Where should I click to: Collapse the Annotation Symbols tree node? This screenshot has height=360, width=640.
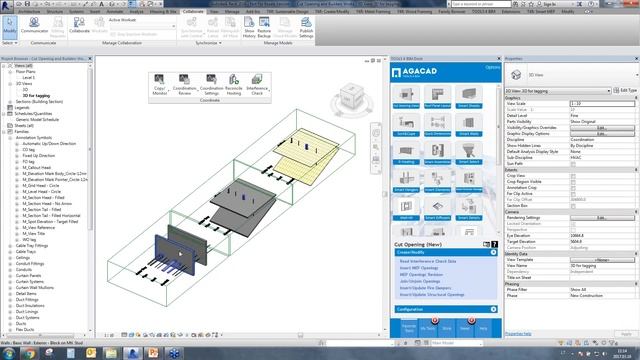(x=10, y=138)
